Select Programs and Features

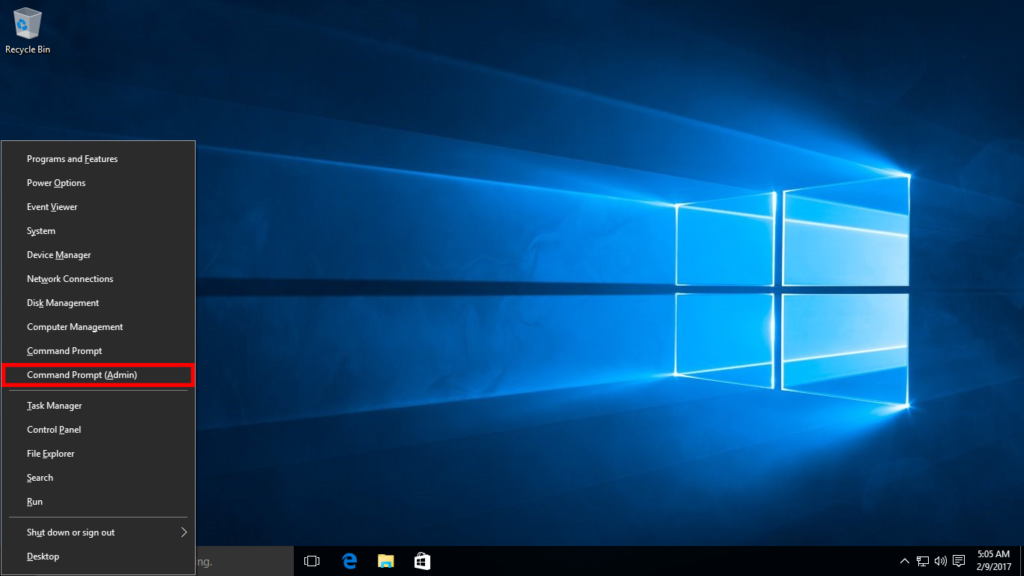coord(99,159)
